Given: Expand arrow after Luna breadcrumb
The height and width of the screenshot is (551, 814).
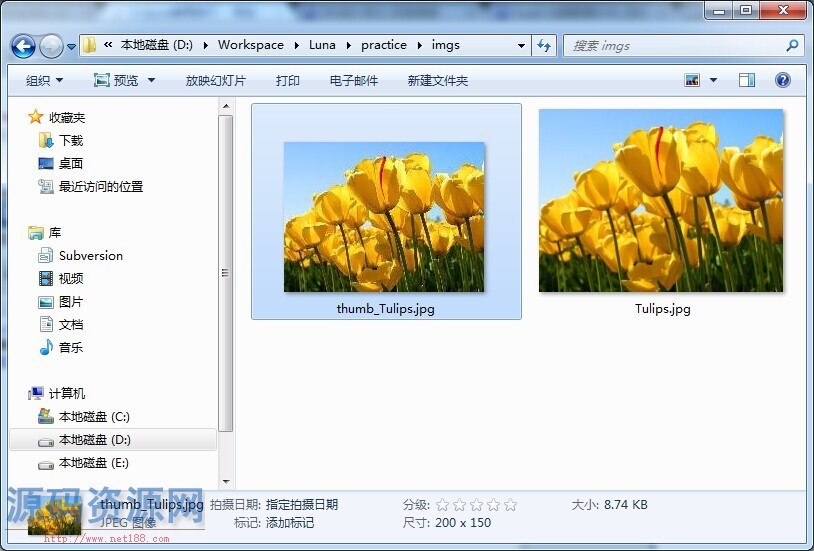Looking at the screenshot, I should click(348, 46).
